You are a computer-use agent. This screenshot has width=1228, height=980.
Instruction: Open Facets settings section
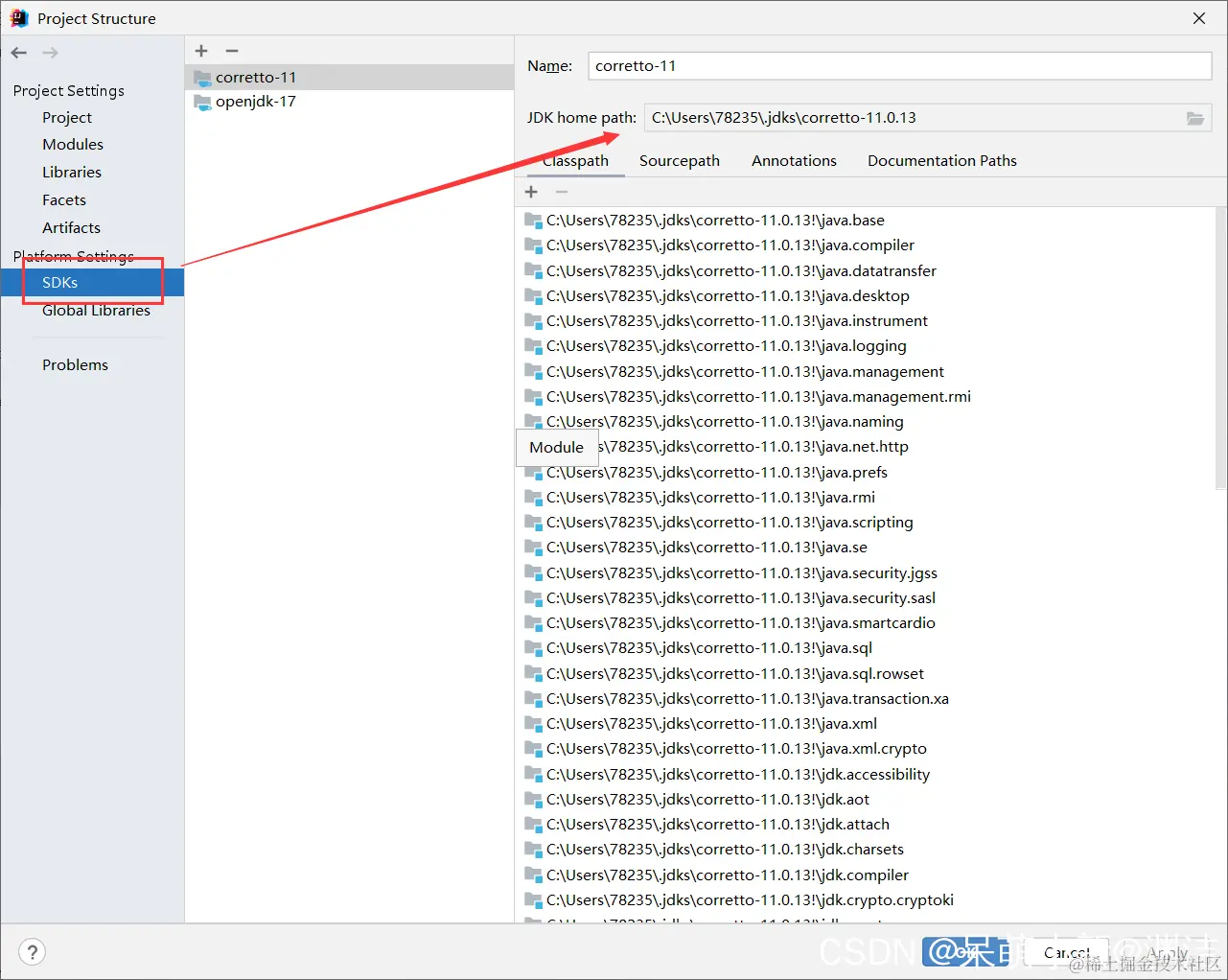(64, 200)
